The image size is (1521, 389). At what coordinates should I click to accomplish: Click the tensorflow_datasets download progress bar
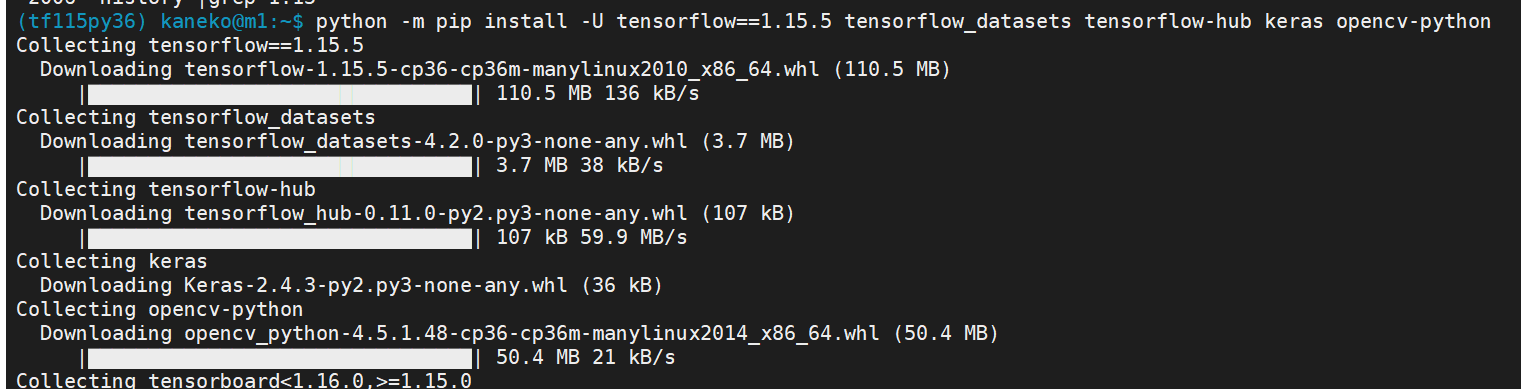tap(280, 166)
